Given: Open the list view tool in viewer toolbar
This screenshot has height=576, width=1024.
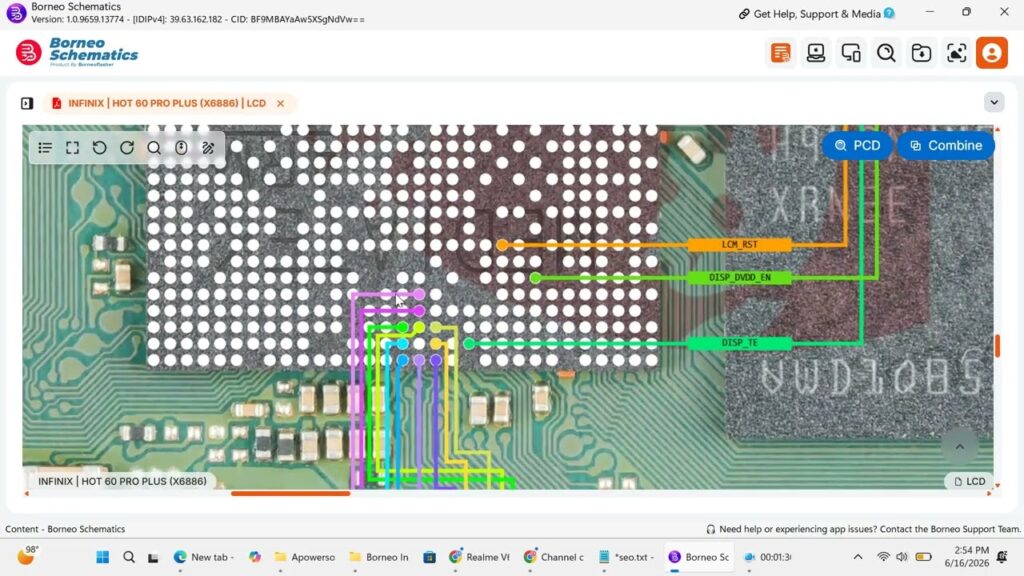Looking at the screenshot, I should [45, 148].
